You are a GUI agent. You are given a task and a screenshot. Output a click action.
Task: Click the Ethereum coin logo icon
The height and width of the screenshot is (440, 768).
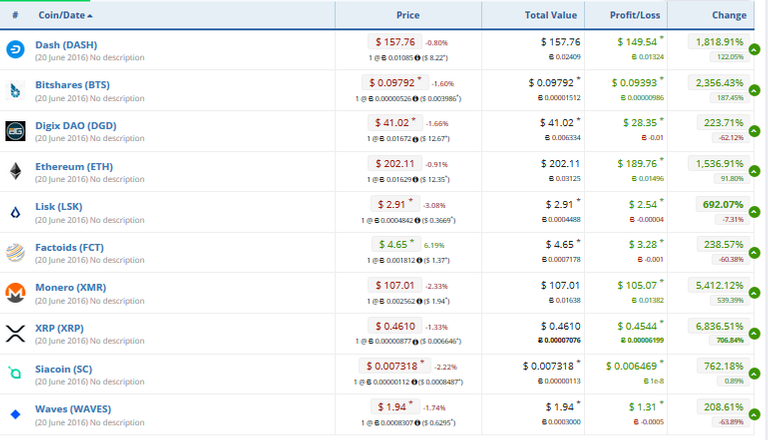click(16, 171)
